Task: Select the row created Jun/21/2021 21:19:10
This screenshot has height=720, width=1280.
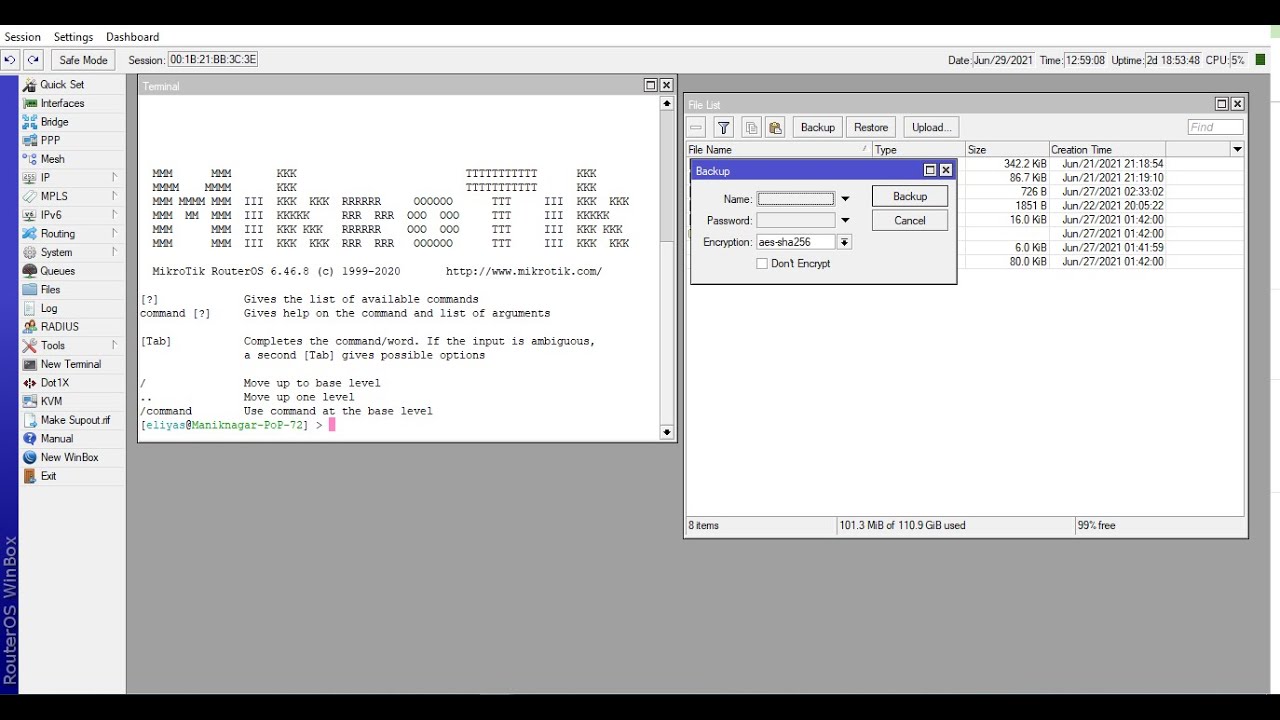Action: [x=966, y=177]
